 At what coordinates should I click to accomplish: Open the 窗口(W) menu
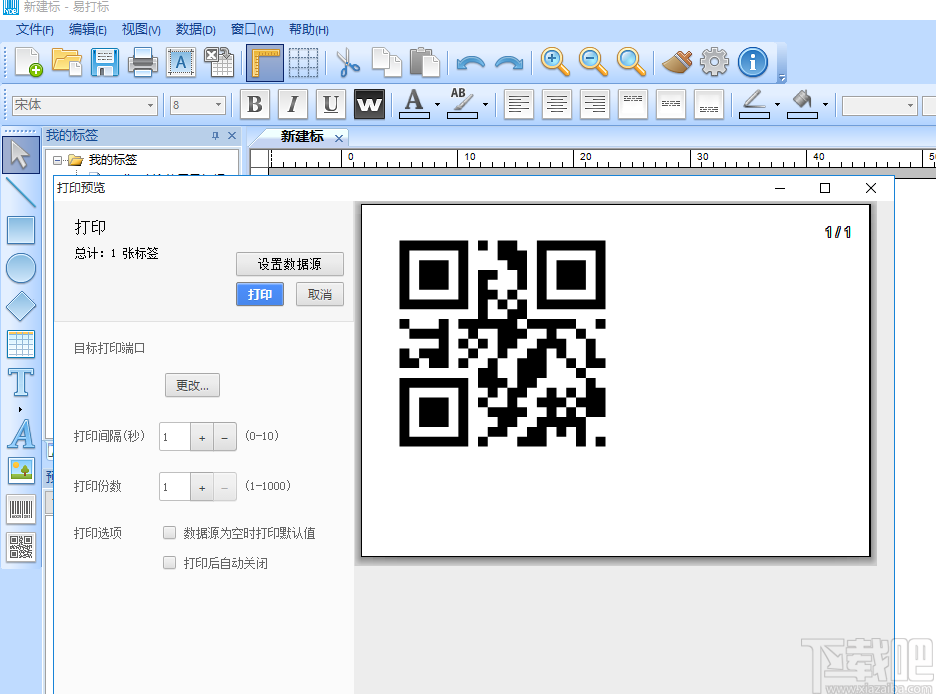(x=253, y=29)
